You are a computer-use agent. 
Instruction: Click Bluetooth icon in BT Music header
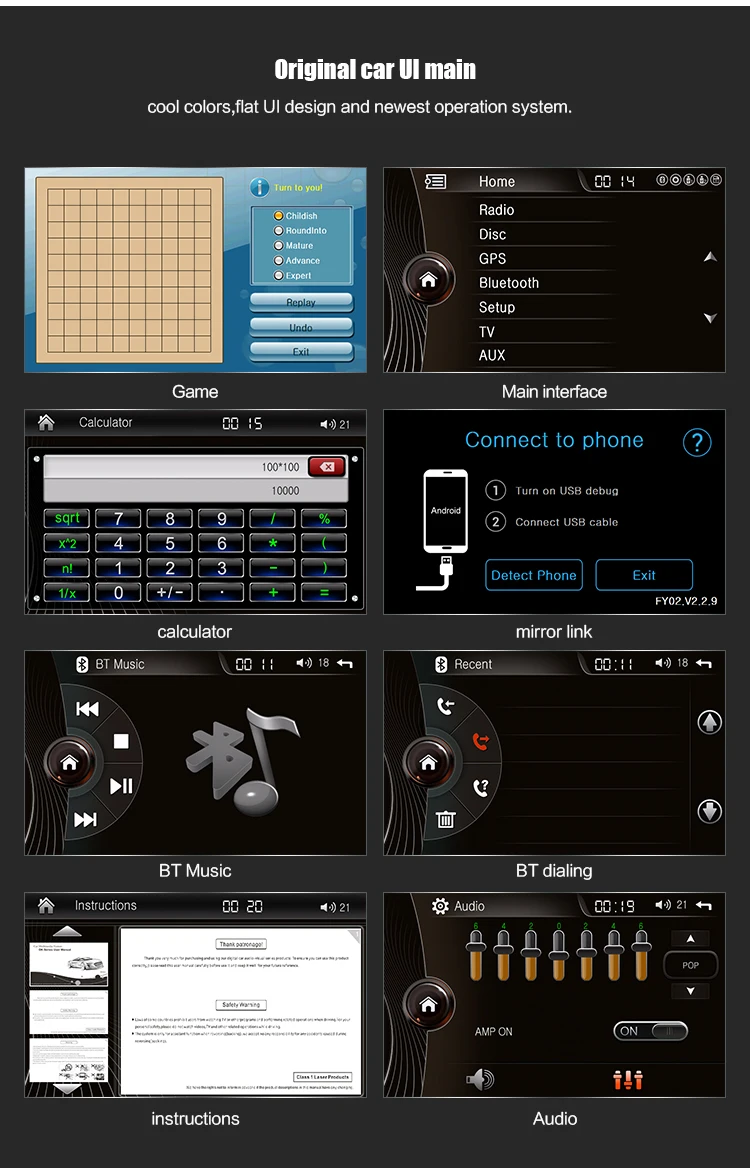pyautogui.click(x=82, y=664)
